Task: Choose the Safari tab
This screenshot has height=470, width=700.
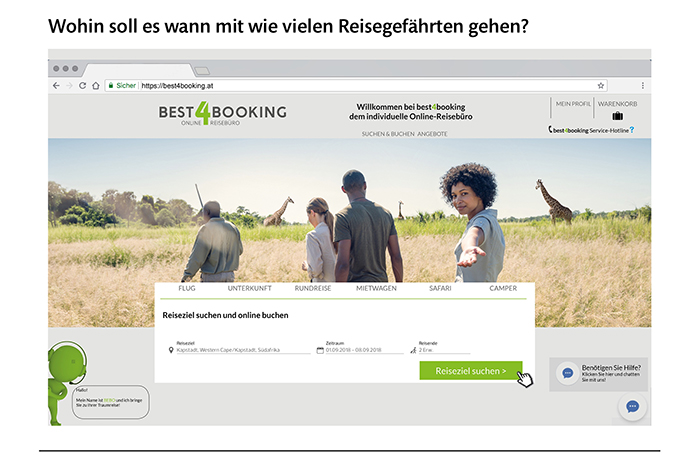Action: (440, 288)
